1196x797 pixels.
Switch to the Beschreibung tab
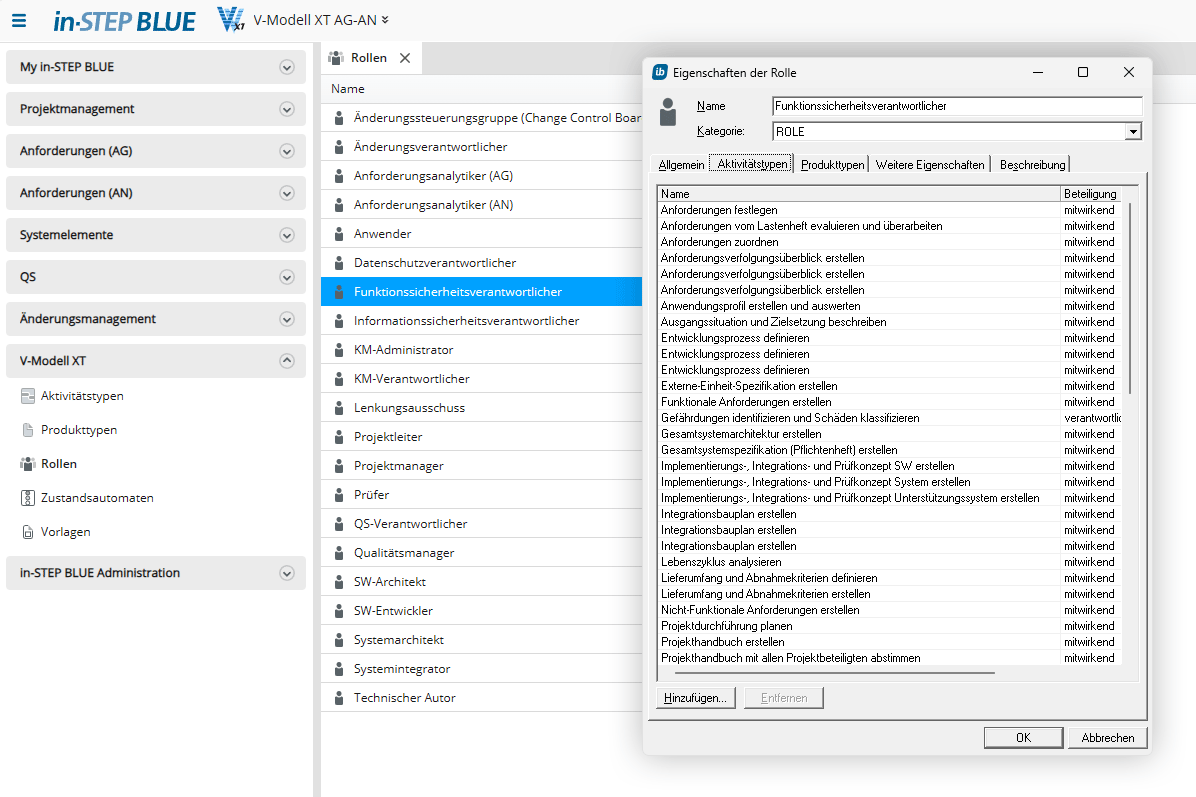[1032, 165]
